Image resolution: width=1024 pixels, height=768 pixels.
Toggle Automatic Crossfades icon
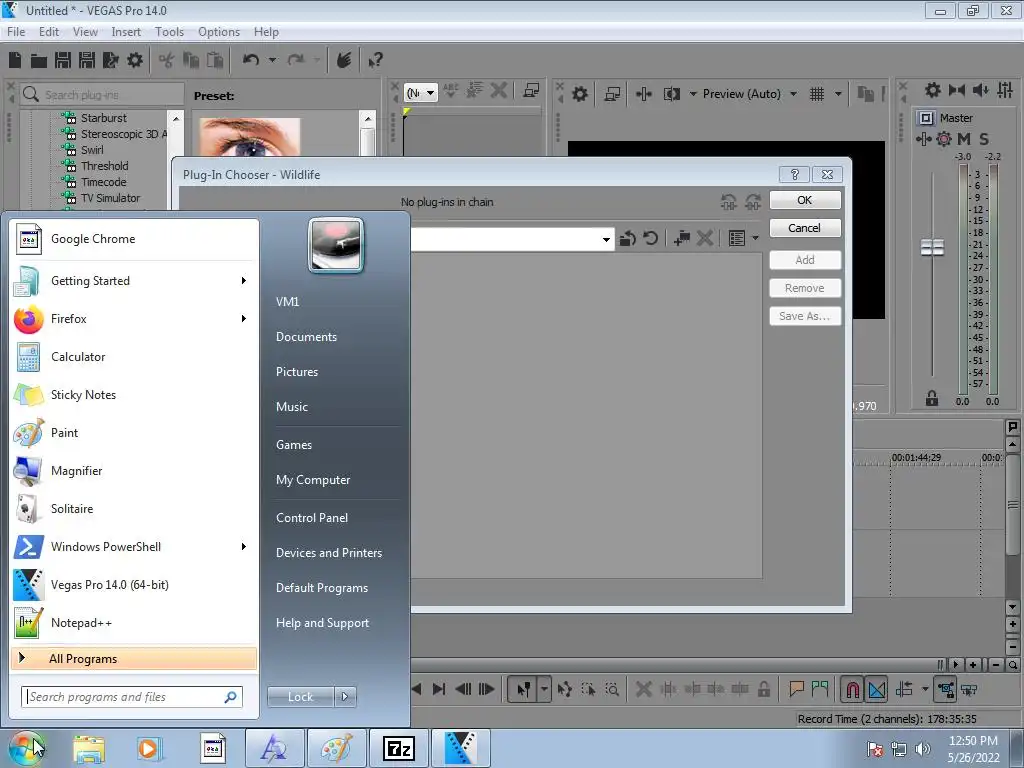877,689
